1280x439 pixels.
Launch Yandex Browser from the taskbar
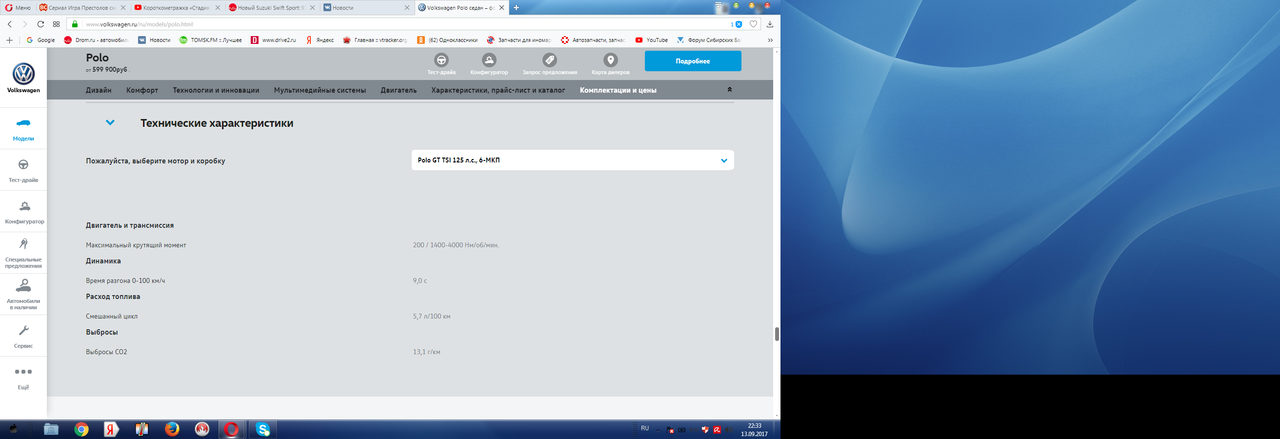tap(111, 429)
